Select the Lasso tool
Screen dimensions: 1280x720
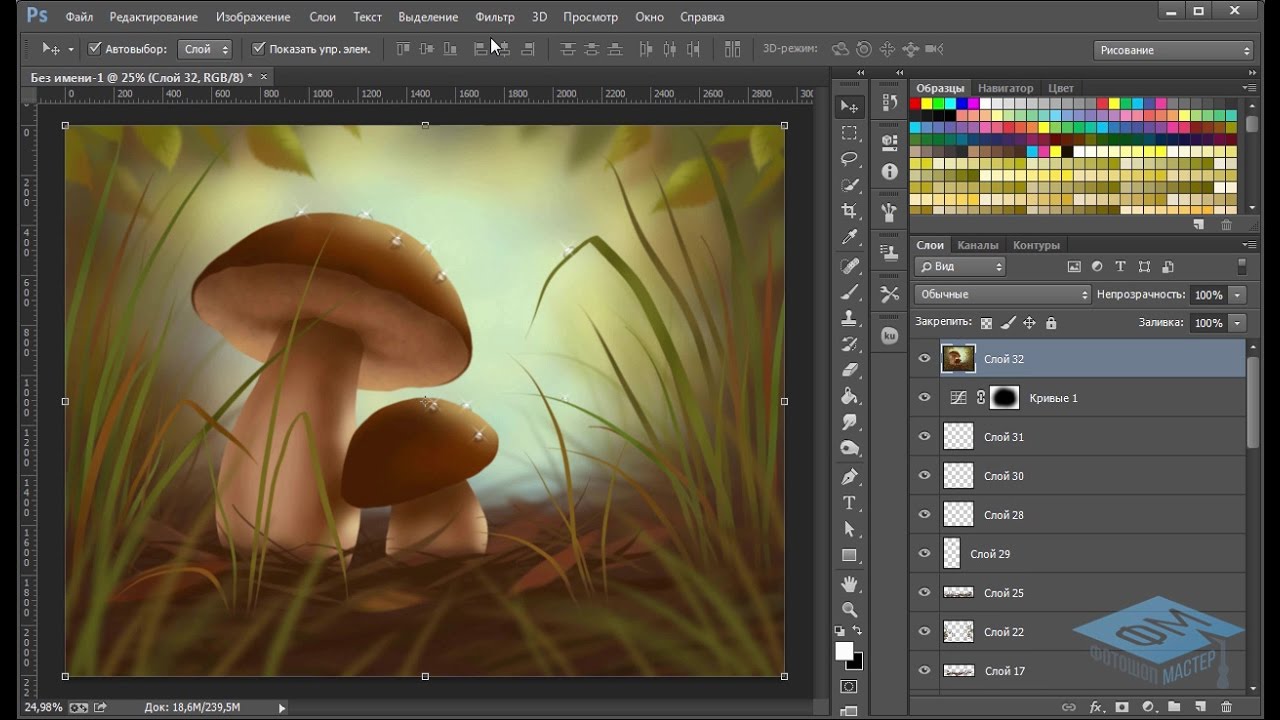(849, 159)
